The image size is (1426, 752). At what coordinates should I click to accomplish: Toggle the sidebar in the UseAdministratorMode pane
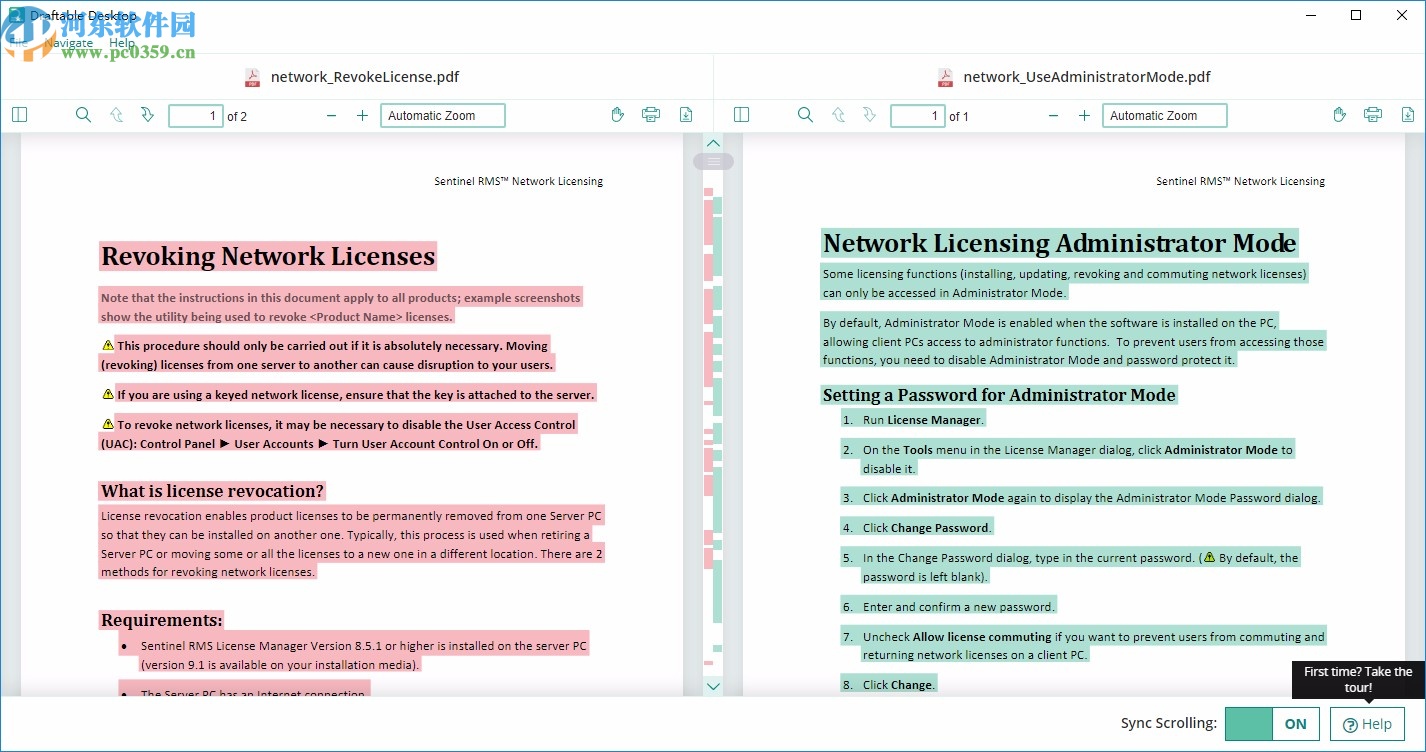741,115
